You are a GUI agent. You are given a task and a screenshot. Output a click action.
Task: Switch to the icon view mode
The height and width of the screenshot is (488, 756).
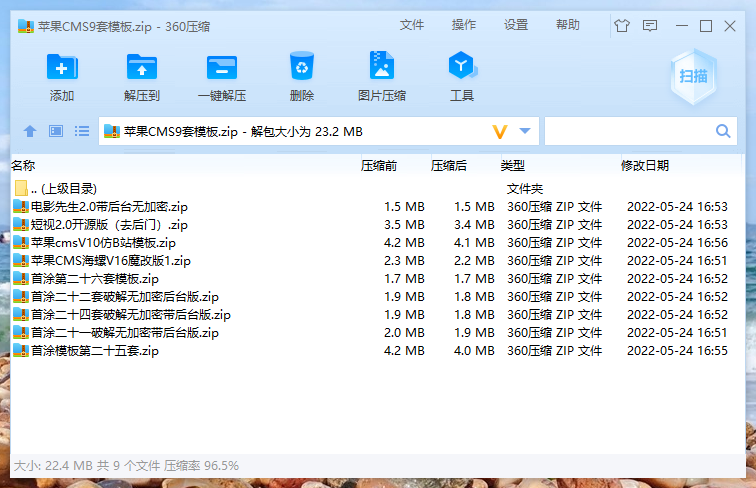56,131
